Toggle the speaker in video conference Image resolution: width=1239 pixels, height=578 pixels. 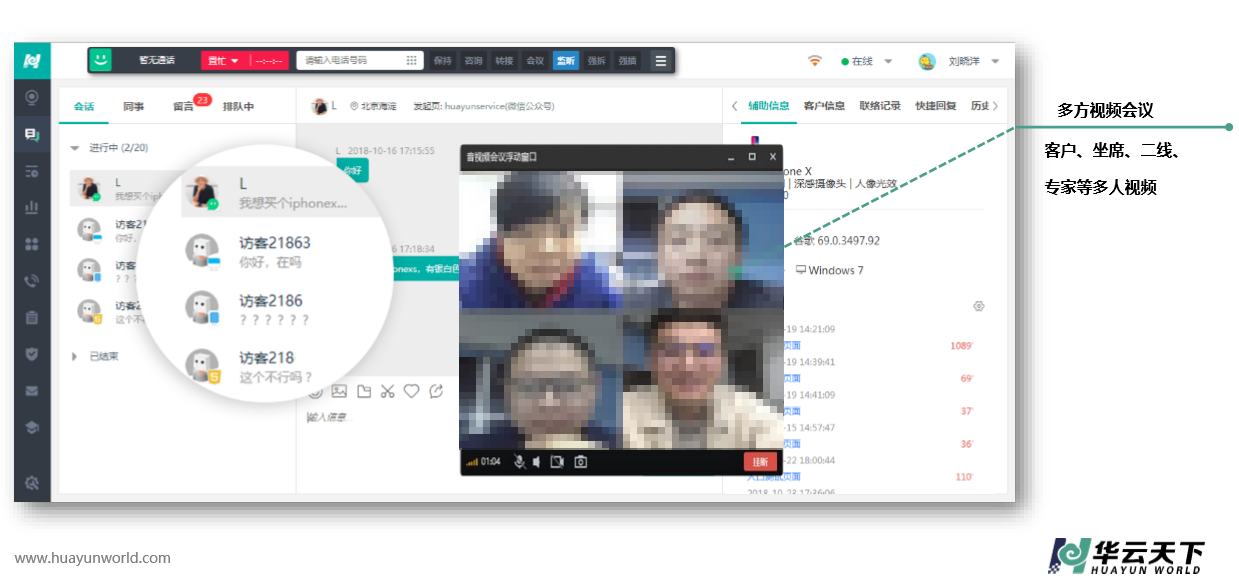point(537,462)
